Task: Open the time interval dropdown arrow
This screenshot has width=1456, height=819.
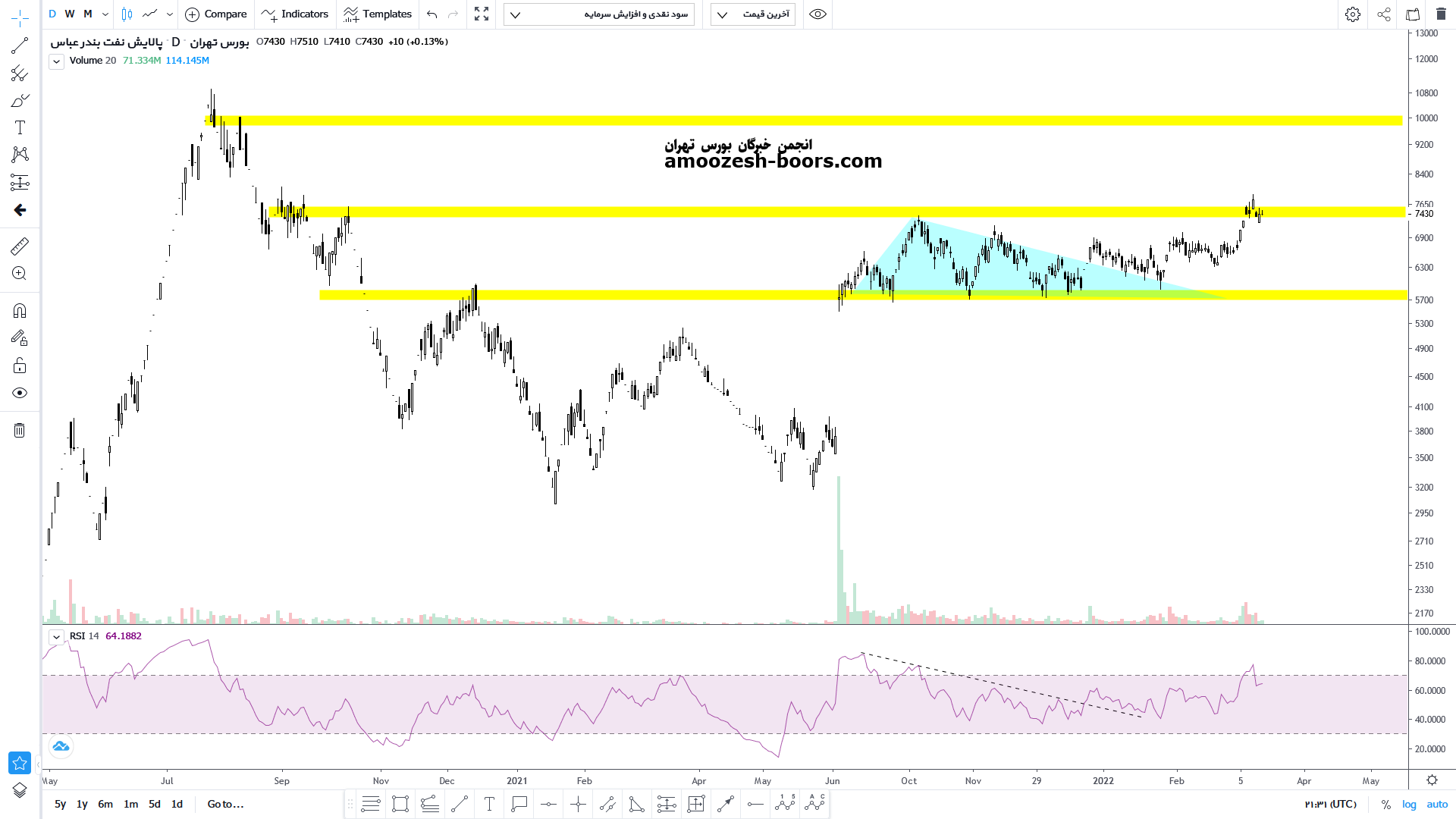Action: (105, 14)
